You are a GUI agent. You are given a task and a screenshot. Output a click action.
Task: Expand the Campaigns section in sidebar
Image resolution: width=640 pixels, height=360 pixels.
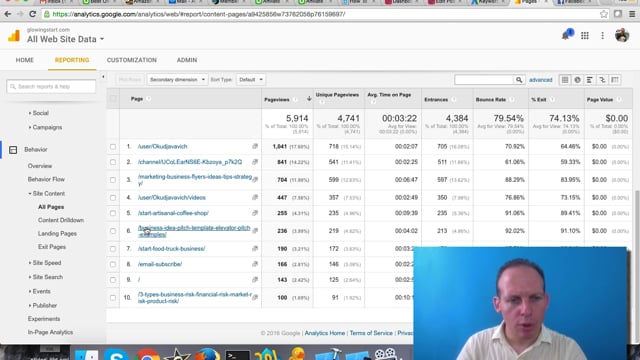coord(45,127)
